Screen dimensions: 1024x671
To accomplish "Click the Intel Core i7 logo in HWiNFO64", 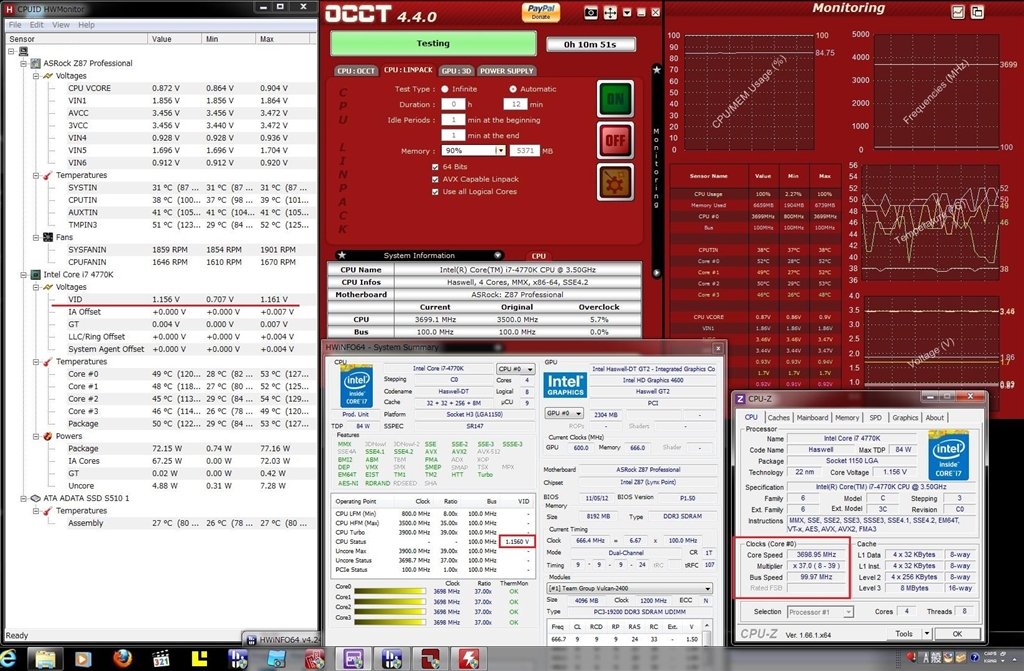I will (x=357, y=386).
